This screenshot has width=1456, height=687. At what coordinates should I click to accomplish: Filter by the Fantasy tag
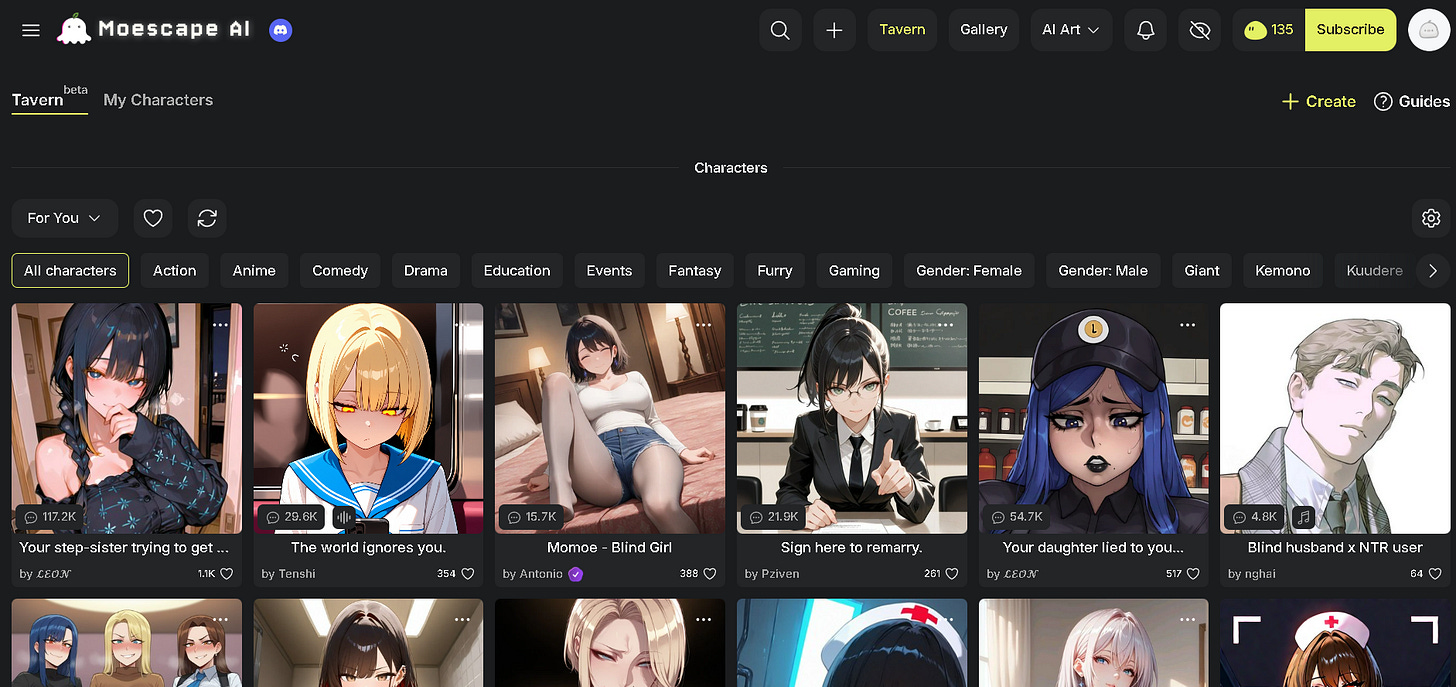pos(695,270)
